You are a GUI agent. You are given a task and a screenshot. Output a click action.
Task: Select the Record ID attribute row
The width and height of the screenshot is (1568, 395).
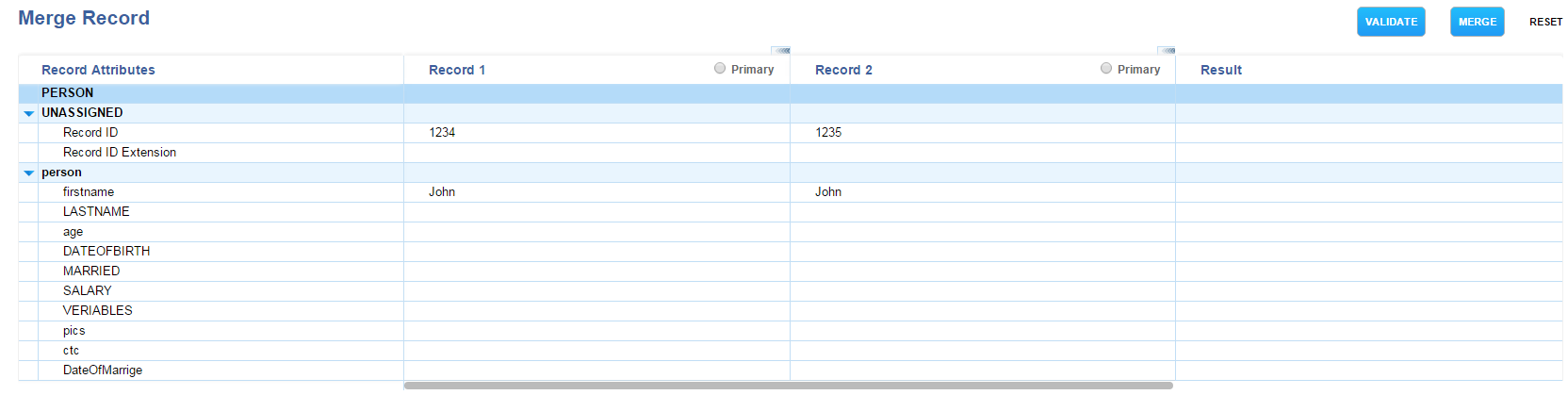coord(791,133)
